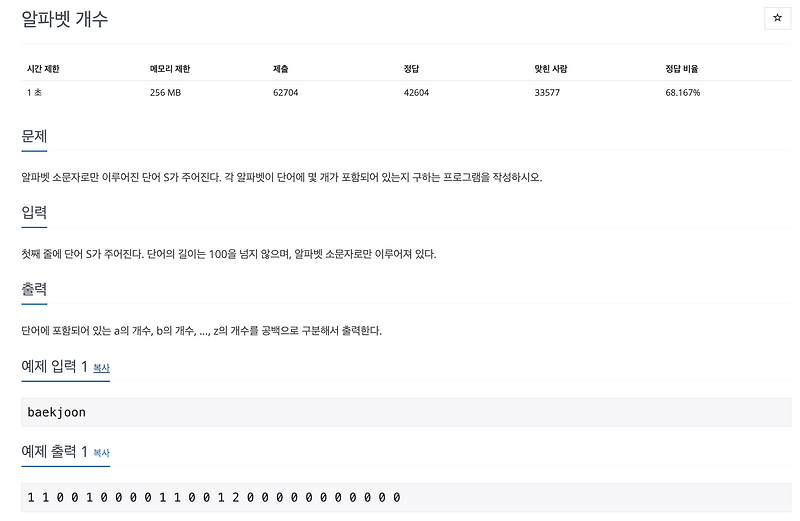Copy example output 1 via 복사 link

click(x=101, y=453)
